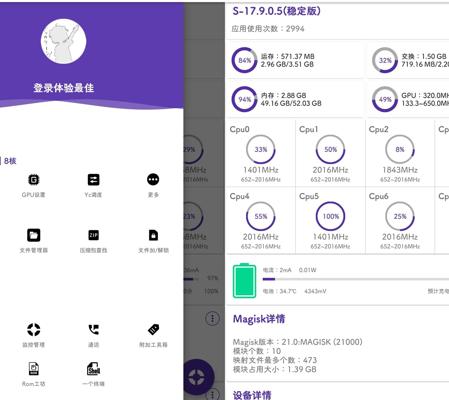Tap the Magisk版本:21.0:MAGISK (21000) line
Viewport: 449px width, 400px height.
click(298, 342)
